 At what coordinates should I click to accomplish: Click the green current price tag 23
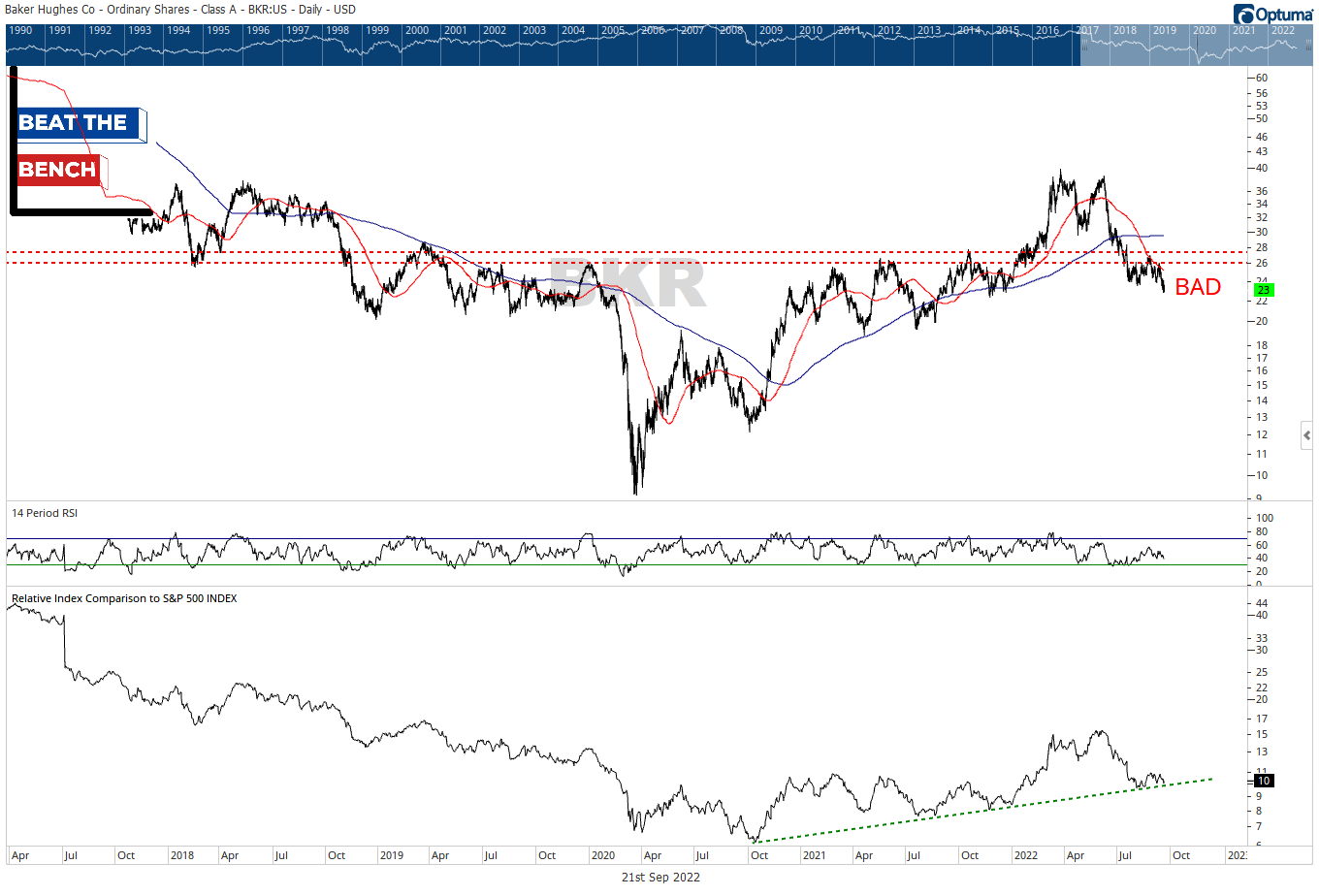(1264, 290)
